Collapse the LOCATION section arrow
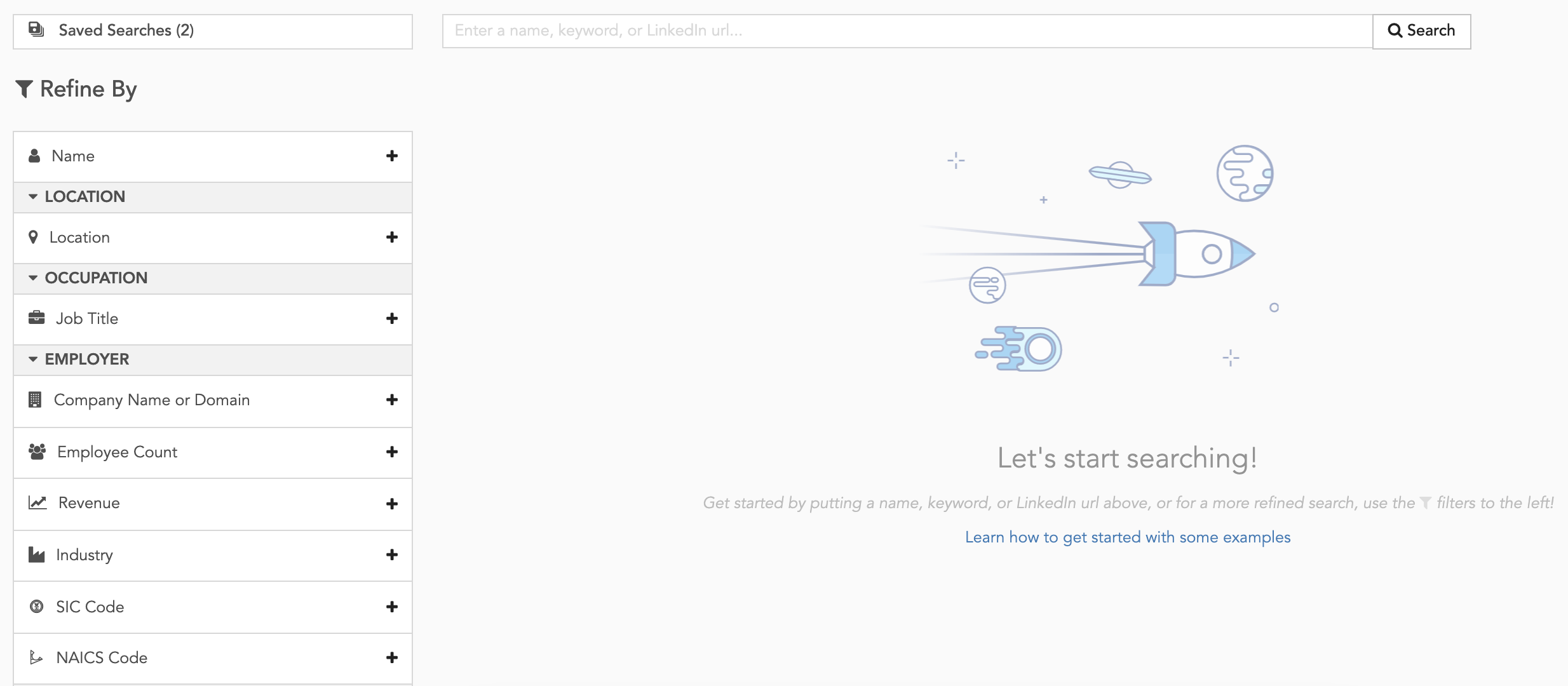This screenshot has height=686, width=1568. (33, 197)
